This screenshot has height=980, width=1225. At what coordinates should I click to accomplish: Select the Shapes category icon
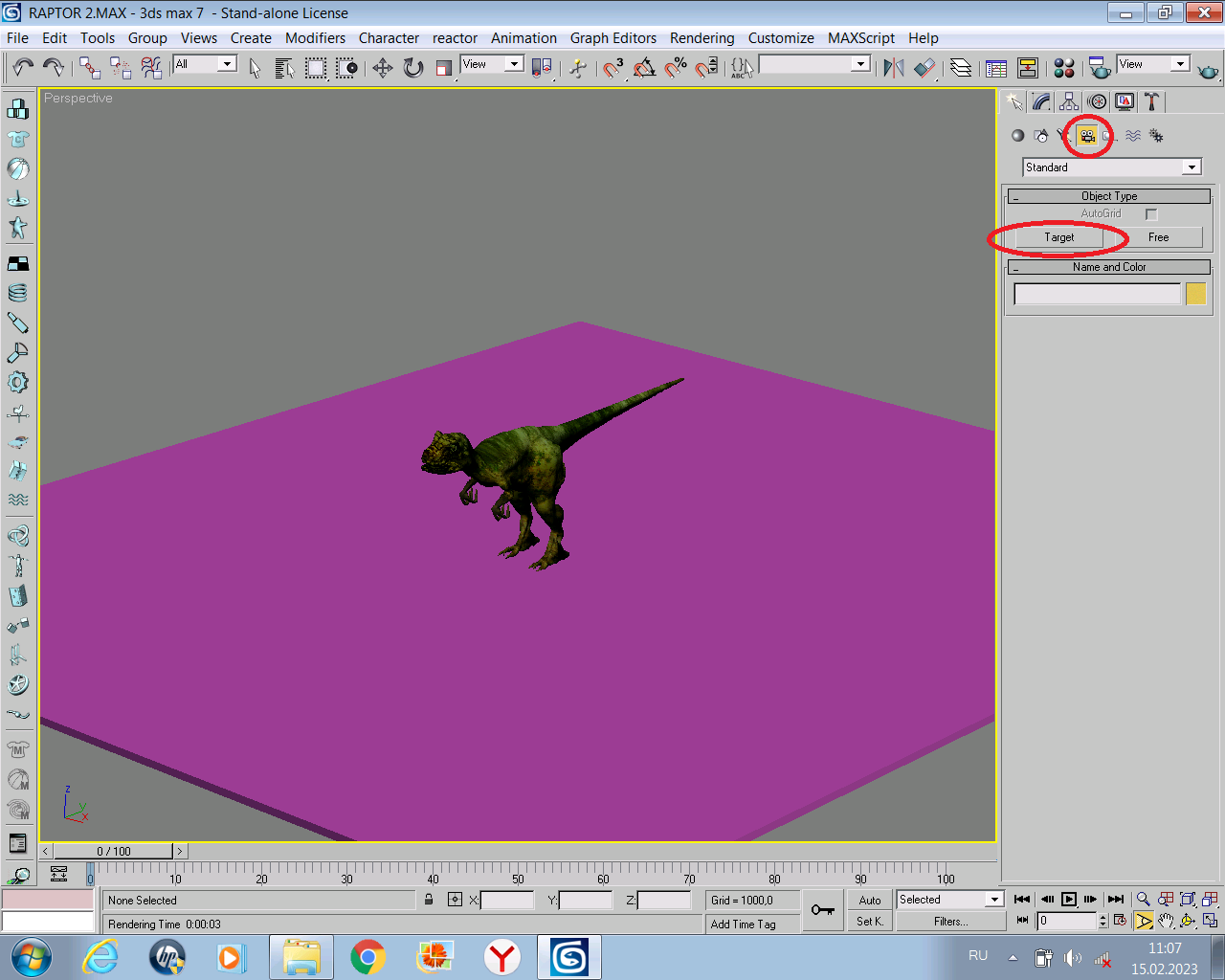pyautogui.click(x=1041, y=136)
